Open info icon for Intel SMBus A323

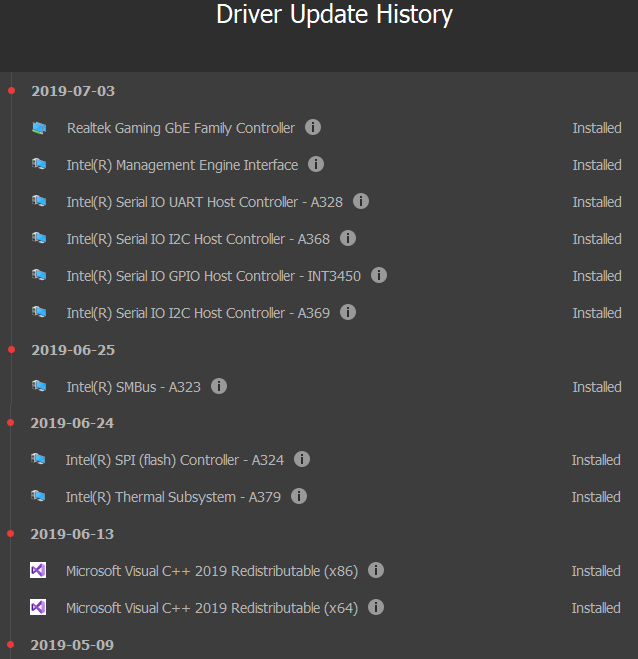(219, 386)
